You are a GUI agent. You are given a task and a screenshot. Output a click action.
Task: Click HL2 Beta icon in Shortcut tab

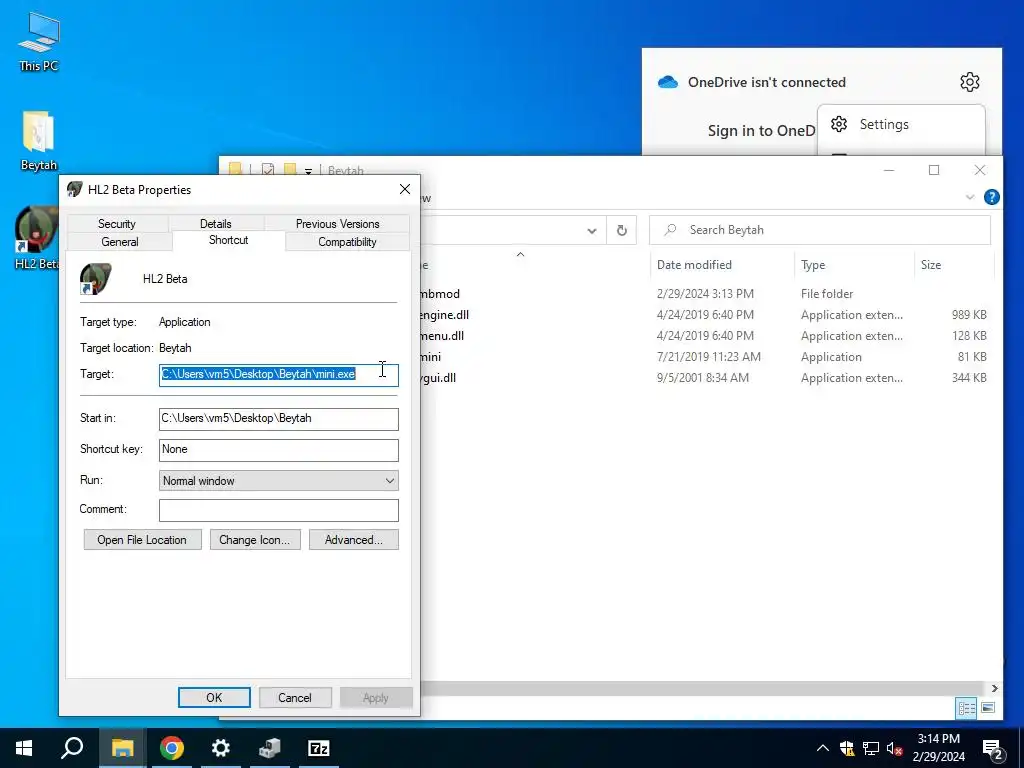pos(96,279)
